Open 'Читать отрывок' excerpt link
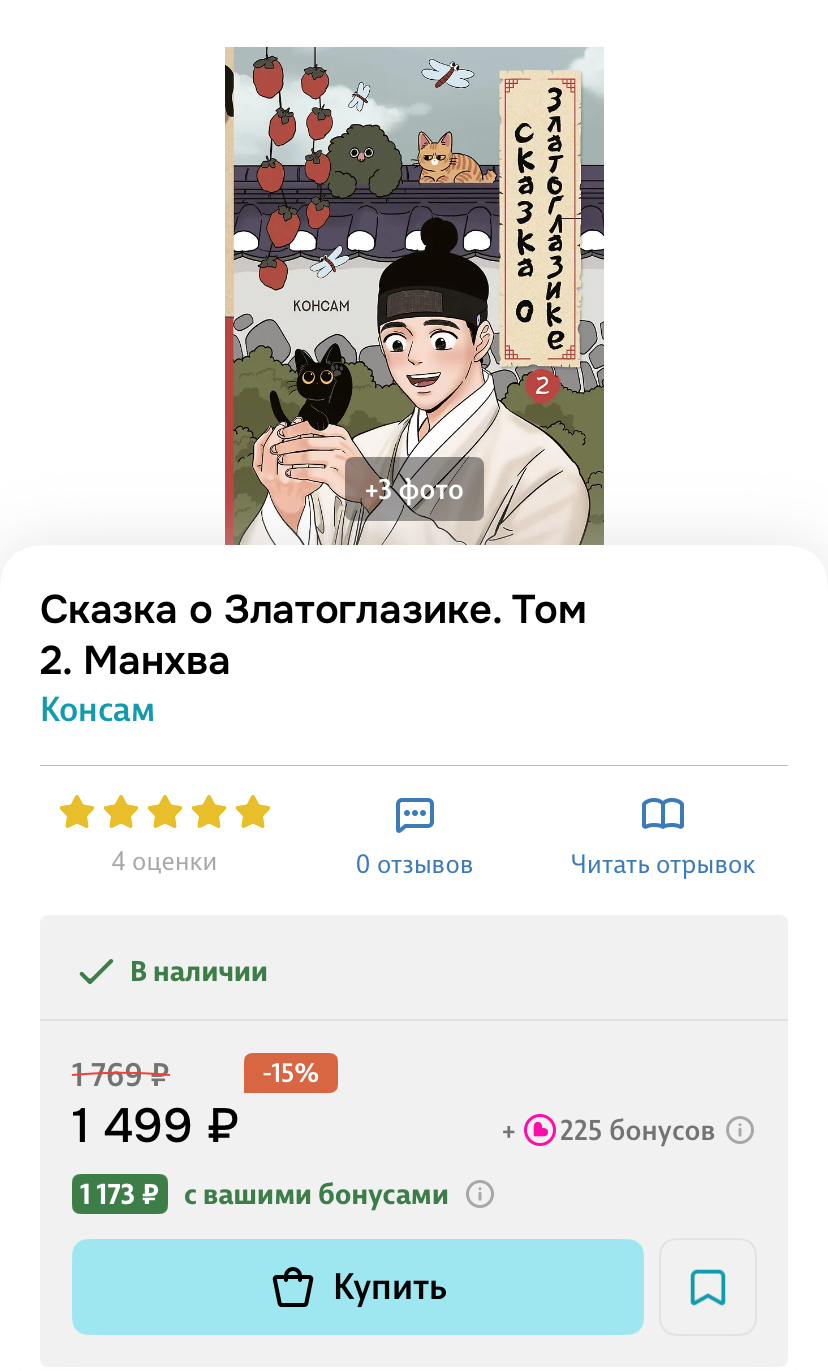This screenshot has height=1371, width=828. [x=663, y=865]
